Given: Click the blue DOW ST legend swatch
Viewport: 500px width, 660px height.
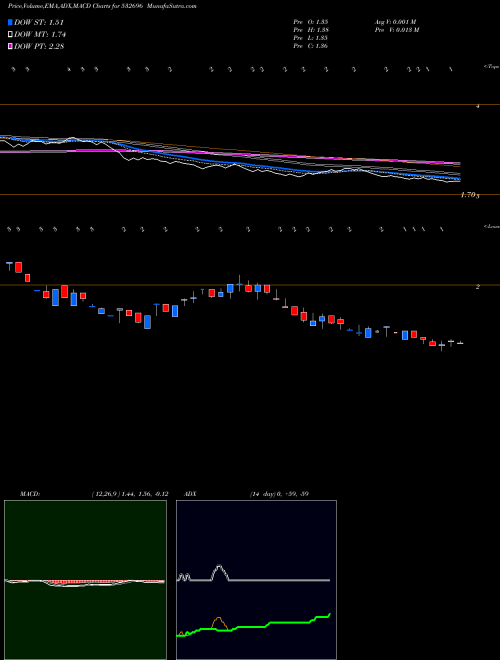Looking at the screenshot, I should pos(10,22).
